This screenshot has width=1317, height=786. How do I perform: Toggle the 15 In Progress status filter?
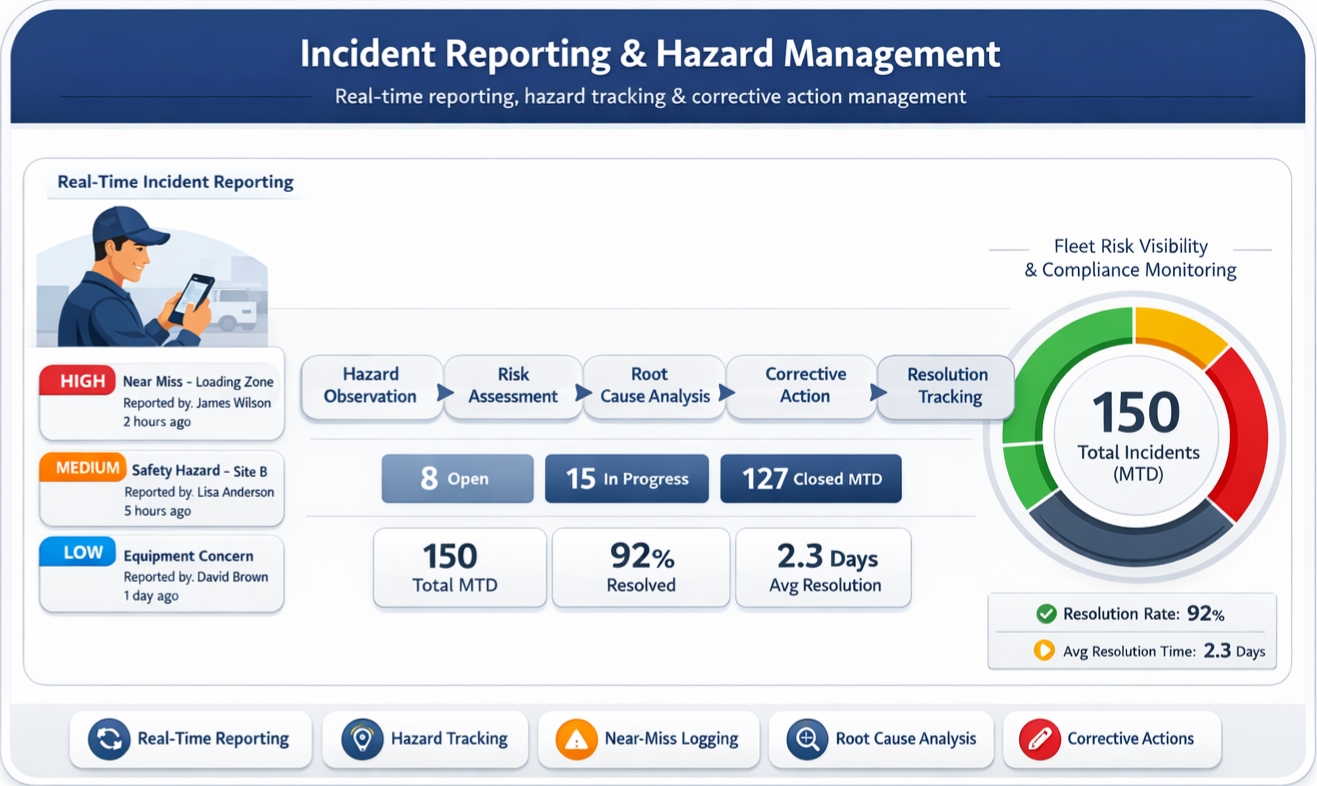(626, 478)
